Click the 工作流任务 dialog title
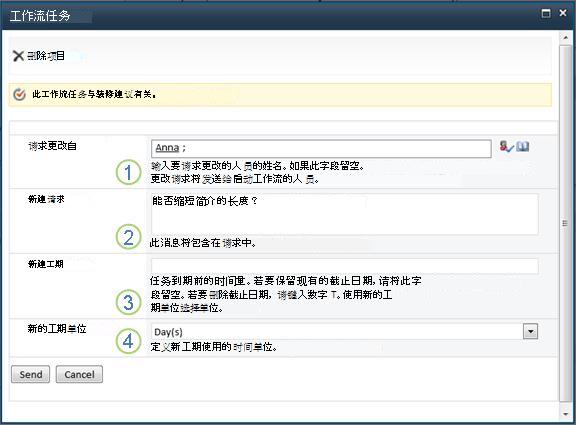 [x=40, y=16]
